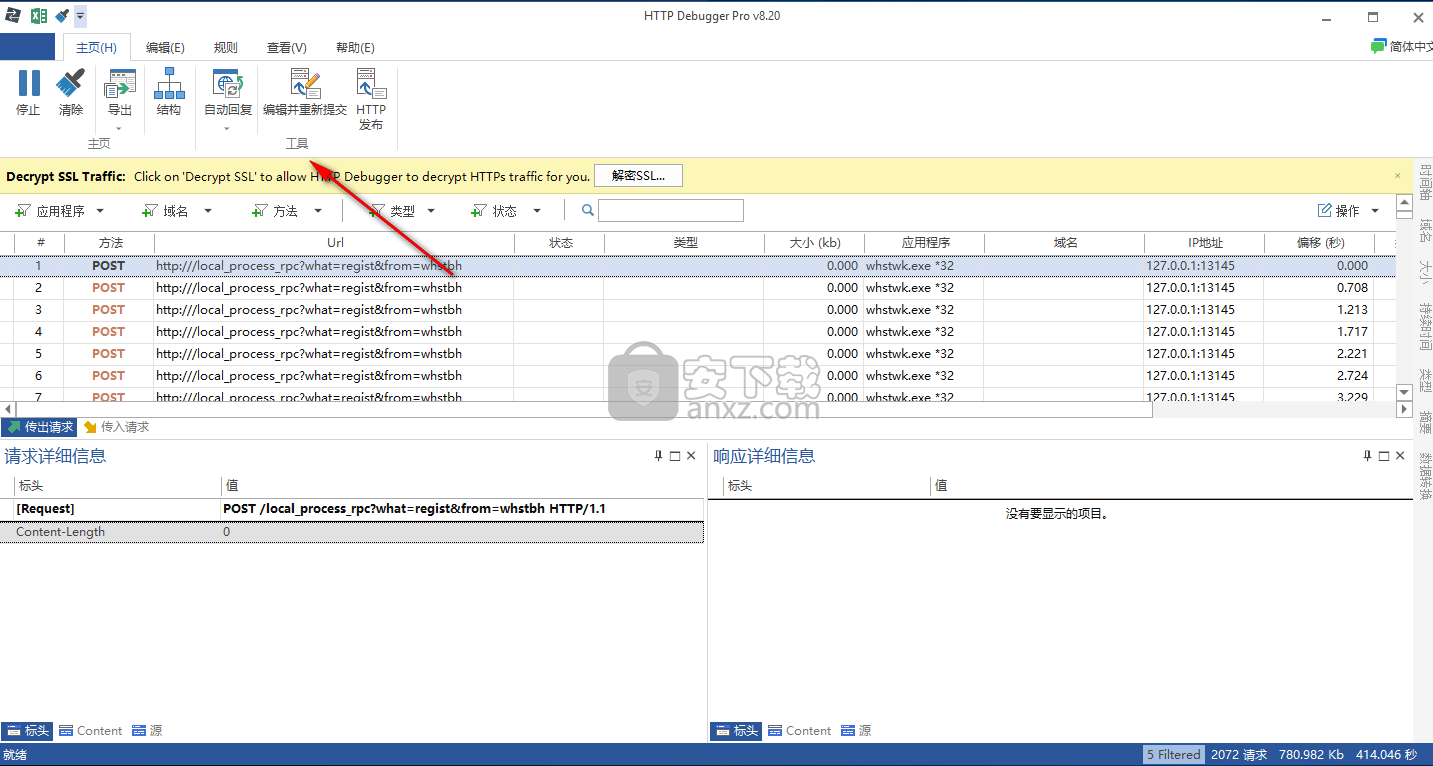The width and height of the screenshot is (1433, 766).
Task: Switch to the 主页(H) ribbon tab
Action: (96, 48)
